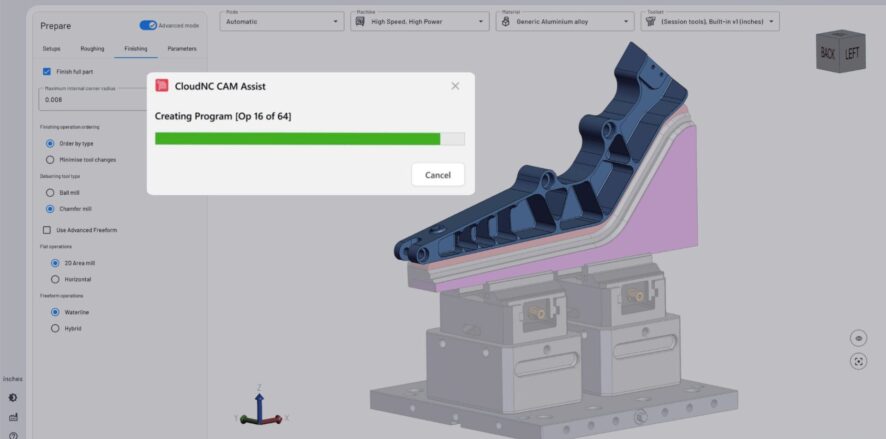Click the green program creation progress bar

coord(310,139)
